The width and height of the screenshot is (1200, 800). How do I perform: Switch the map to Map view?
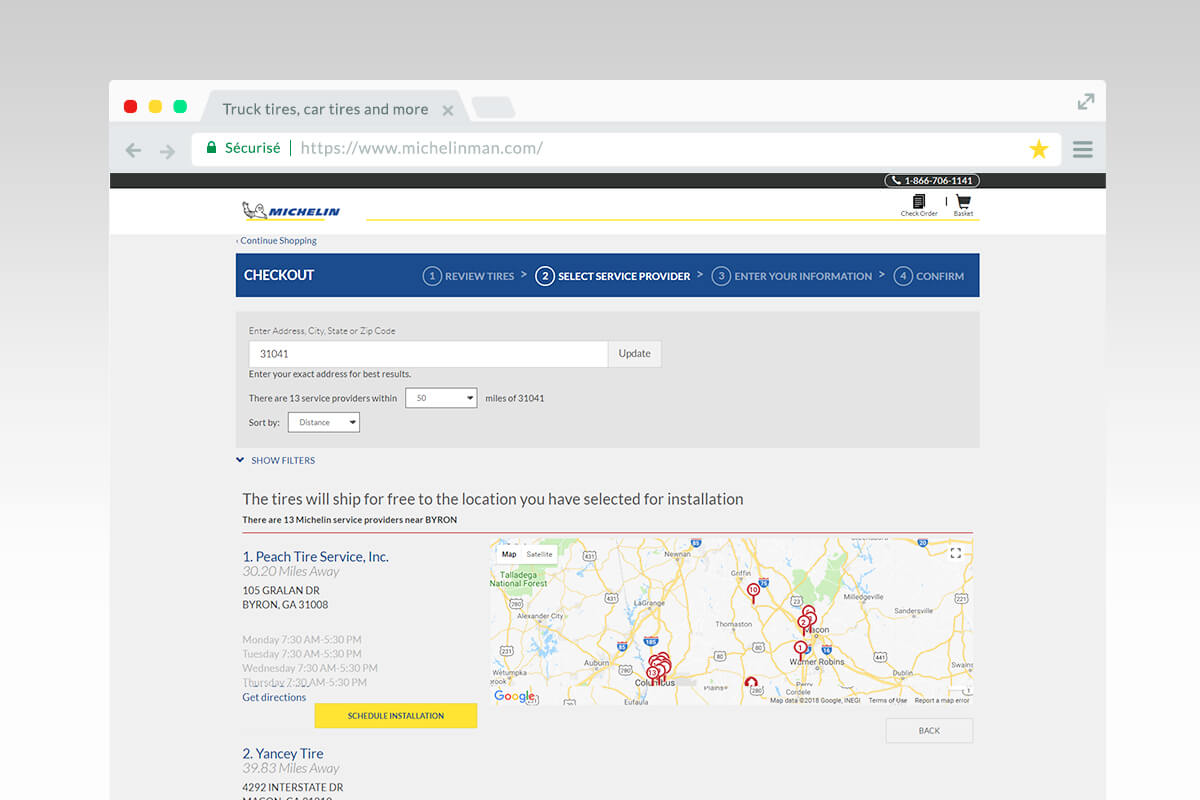coord(509,554)
